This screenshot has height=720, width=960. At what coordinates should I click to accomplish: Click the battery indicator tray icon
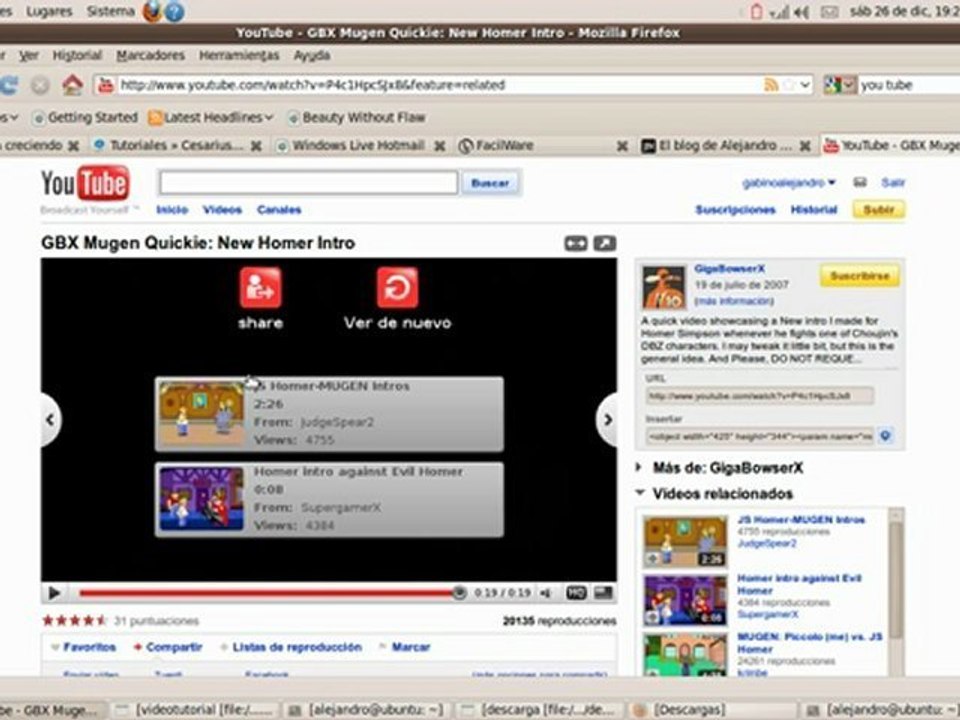point(757,11)
